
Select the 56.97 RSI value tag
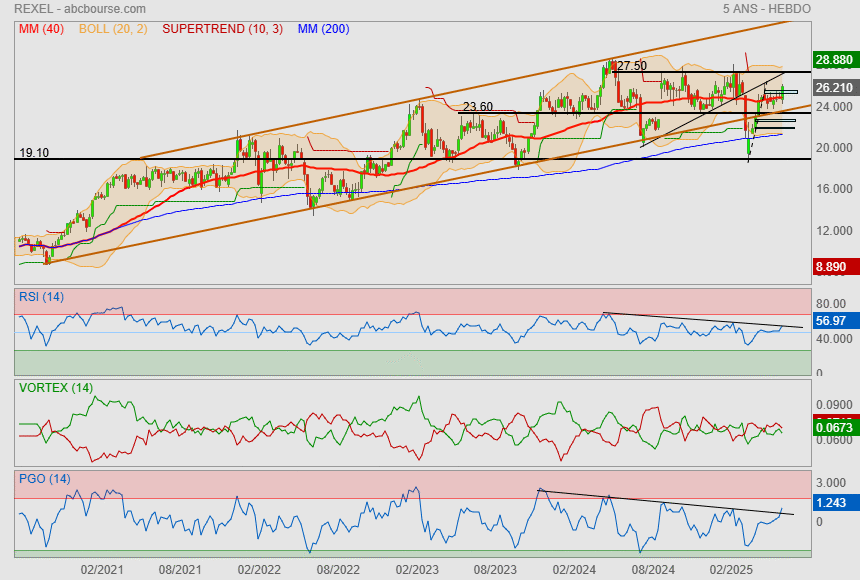835,321
